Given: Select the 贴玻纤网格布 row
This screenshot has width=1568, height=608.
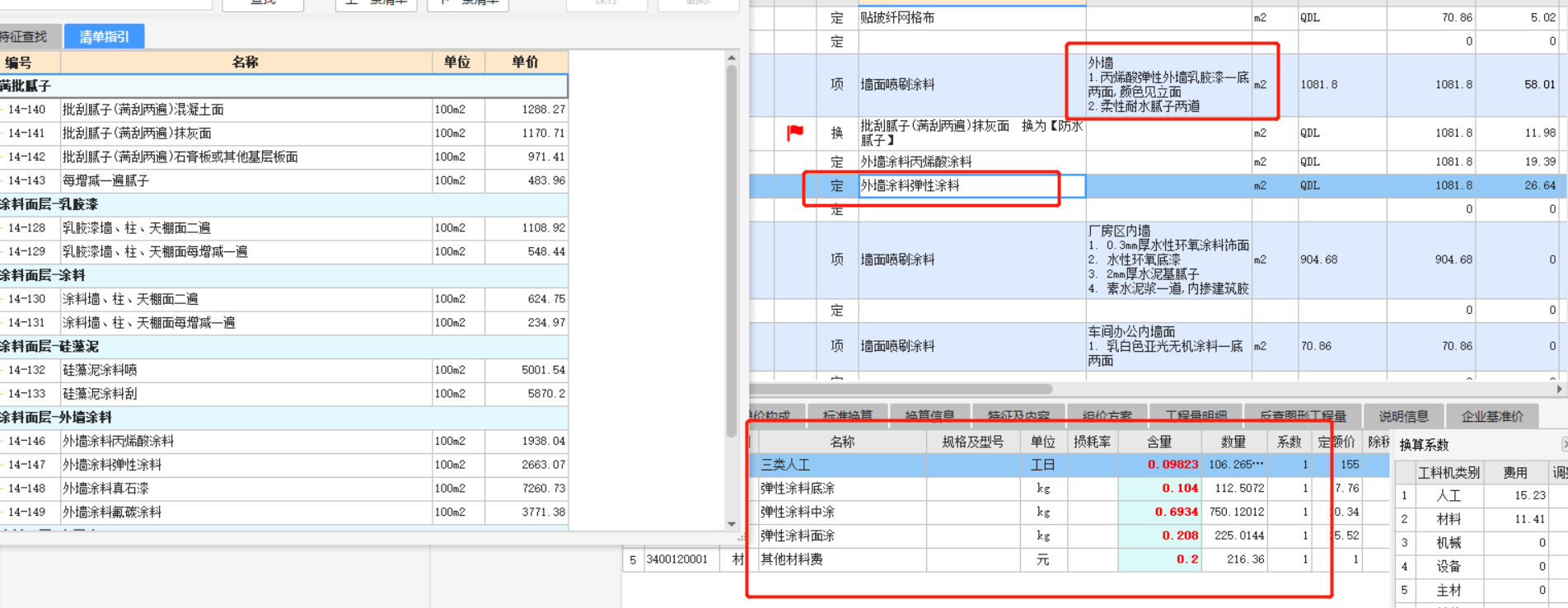Looking at the screenshot, I should click(1158, 17).
